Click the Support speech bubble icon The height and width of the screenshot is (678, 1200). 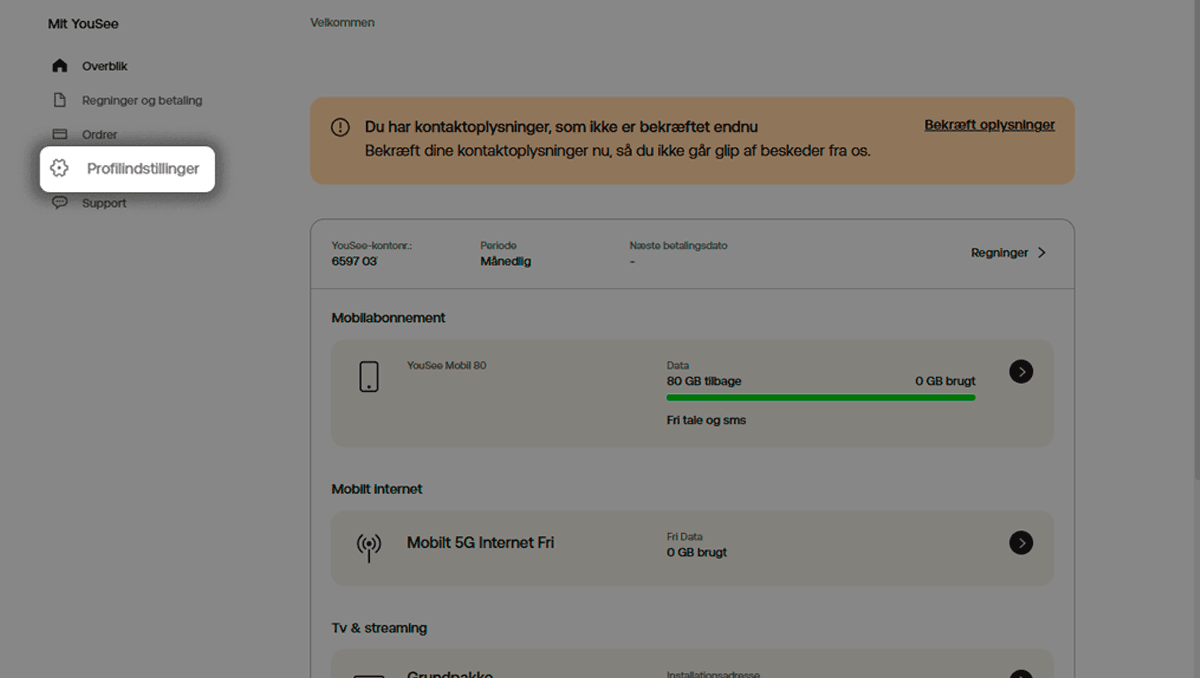click(x=60, y=203)
